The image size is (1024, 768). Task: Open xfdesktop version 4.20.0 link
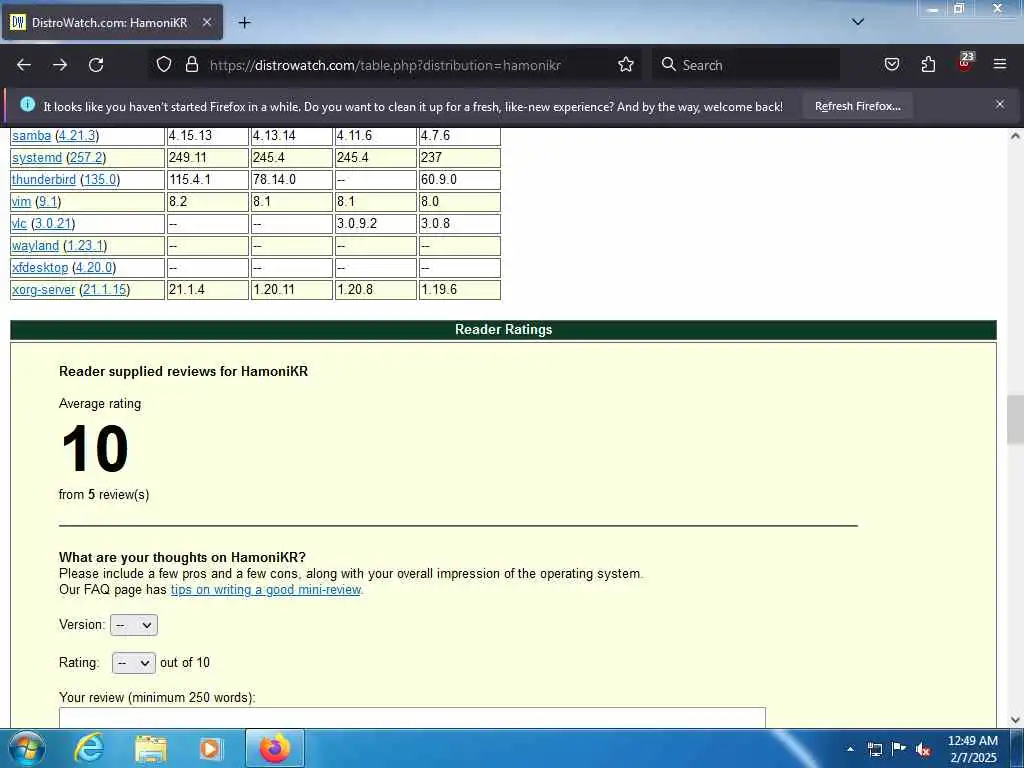pyautogui.click(x=94, y=268)
